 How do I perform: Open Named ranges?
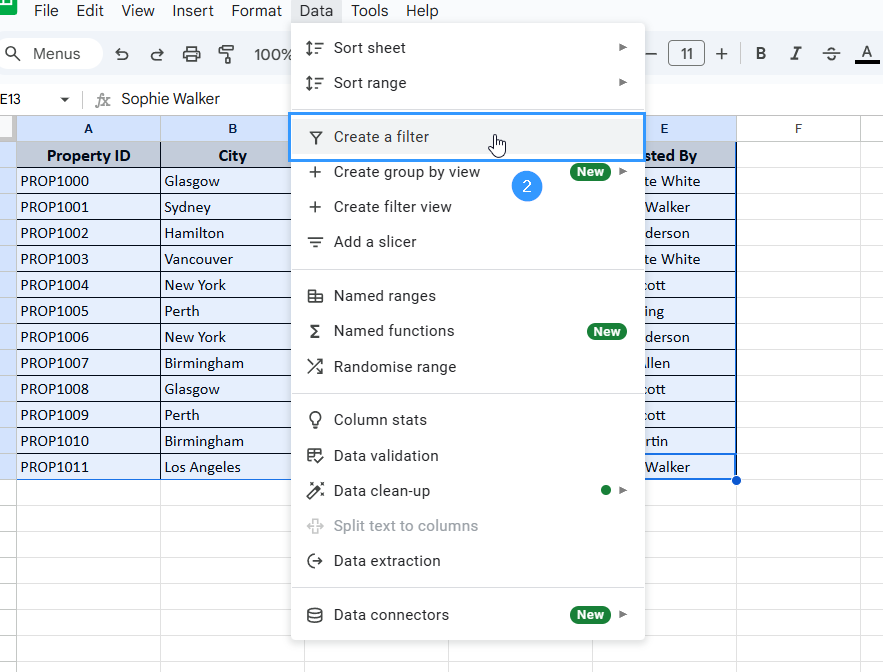467,296
